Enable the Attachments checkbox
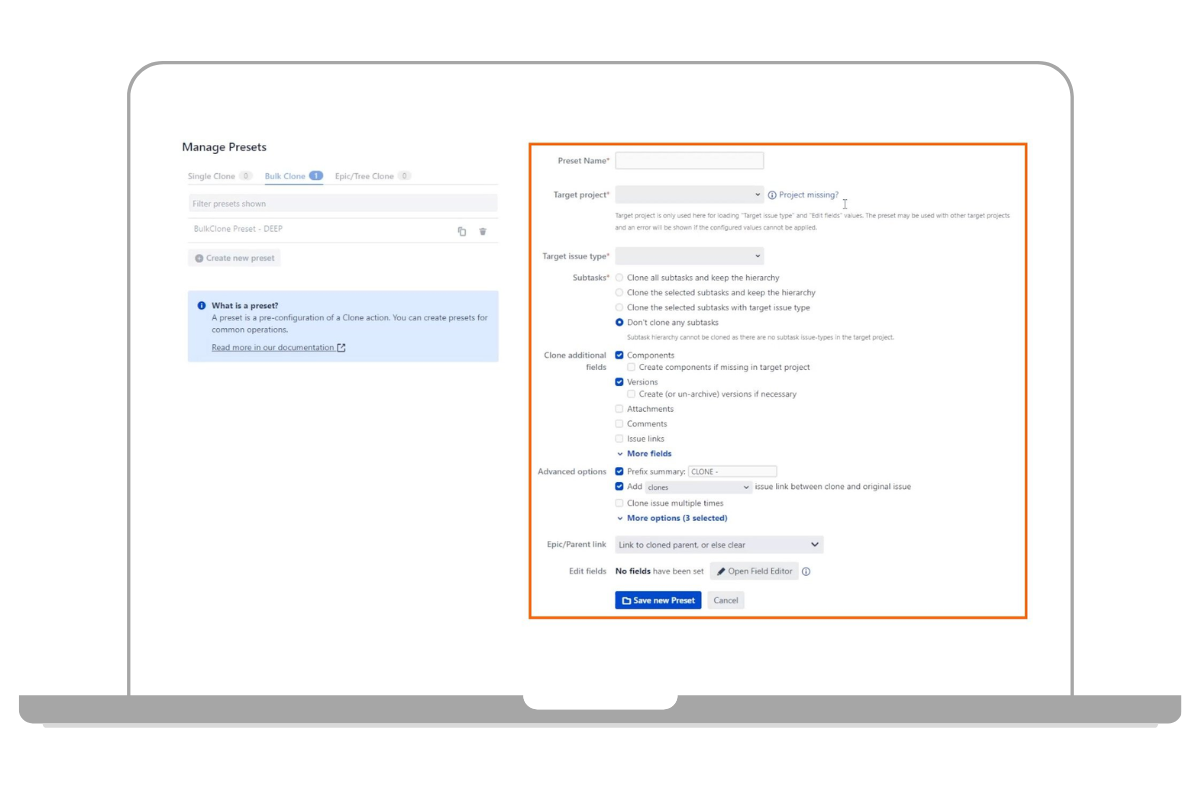This screenshot has height=790, width=1200. tap(620, 409)
